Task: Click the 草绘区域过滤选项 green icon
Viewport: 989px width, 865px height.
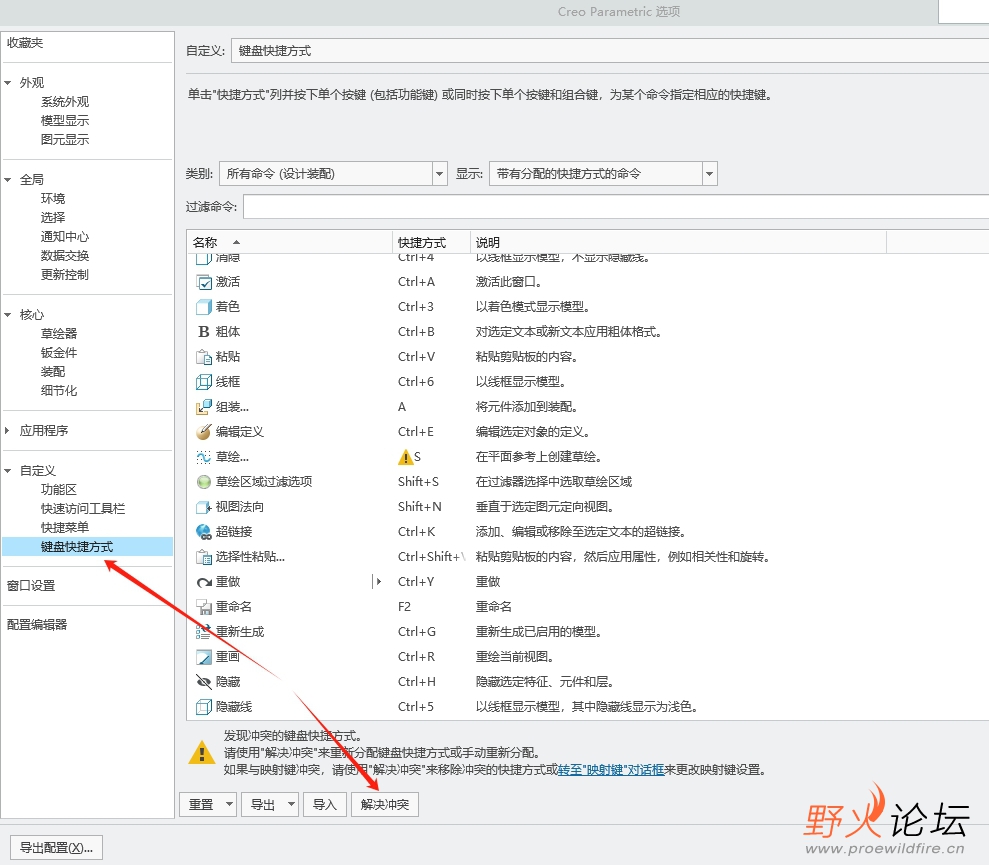Action: coord(204,482)
